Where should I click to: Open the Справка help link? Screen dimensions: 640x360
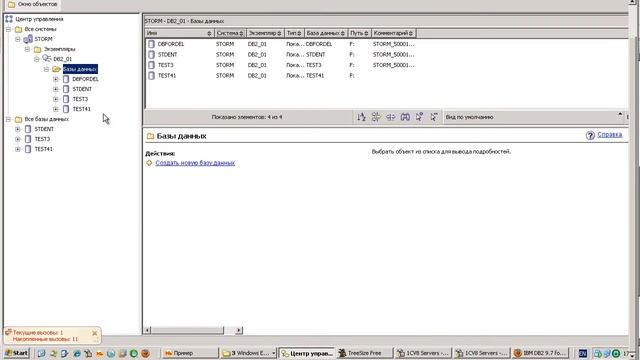coord(610,135)
